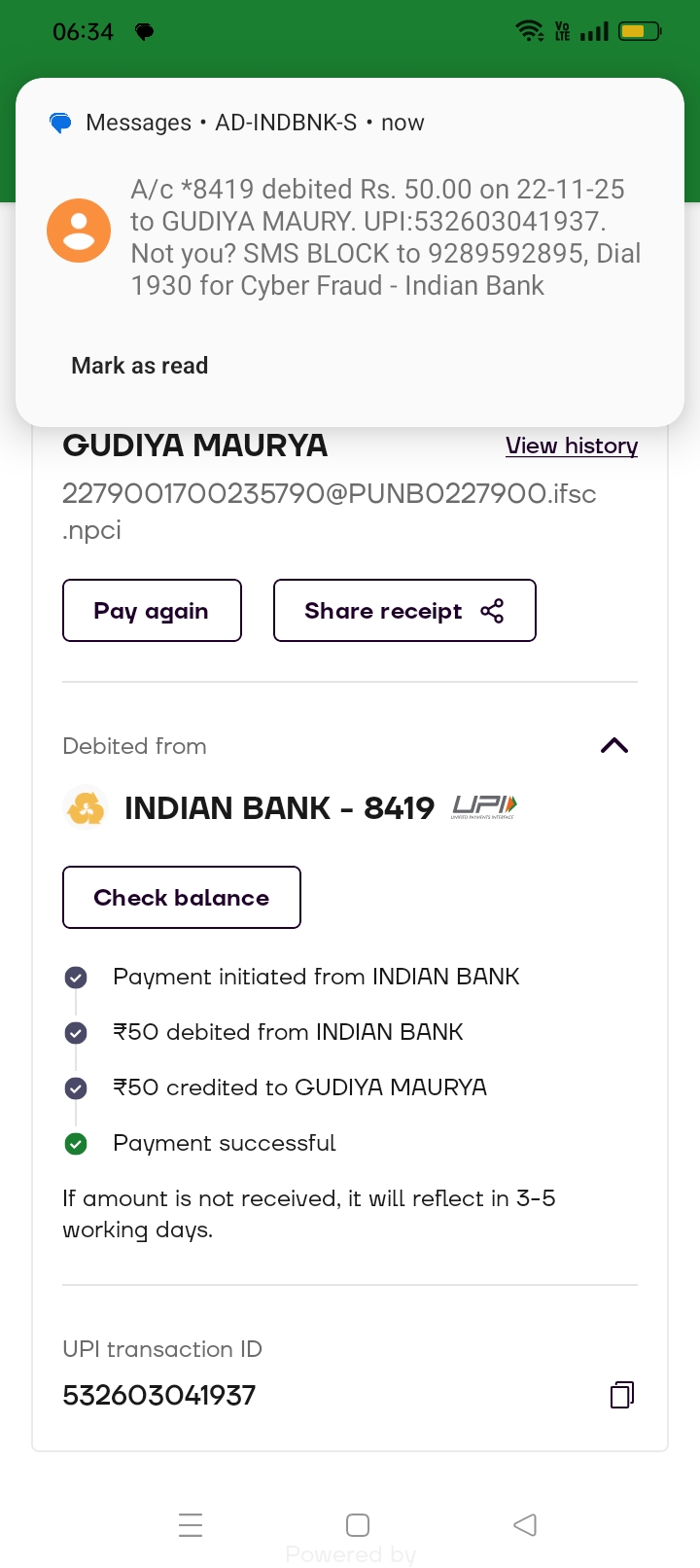Copy the UPI transaction ID

point(621,1395)
